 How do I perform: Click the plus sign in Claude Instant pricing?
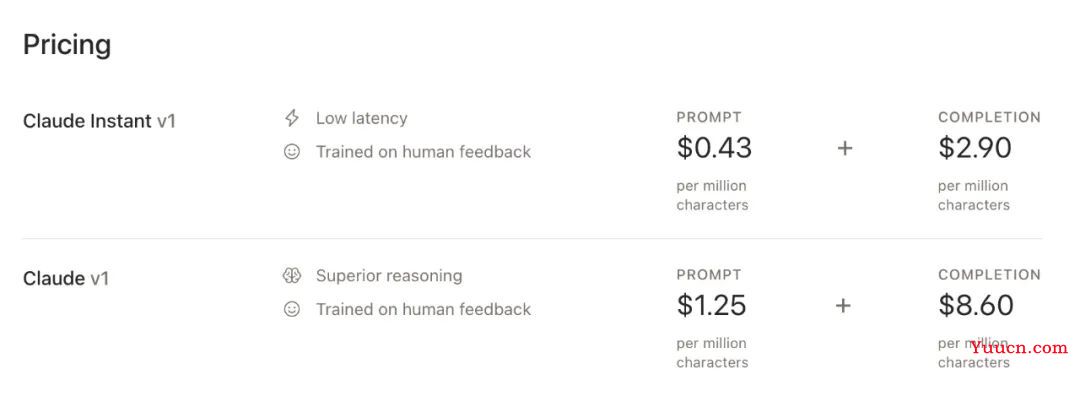[844, 148]
